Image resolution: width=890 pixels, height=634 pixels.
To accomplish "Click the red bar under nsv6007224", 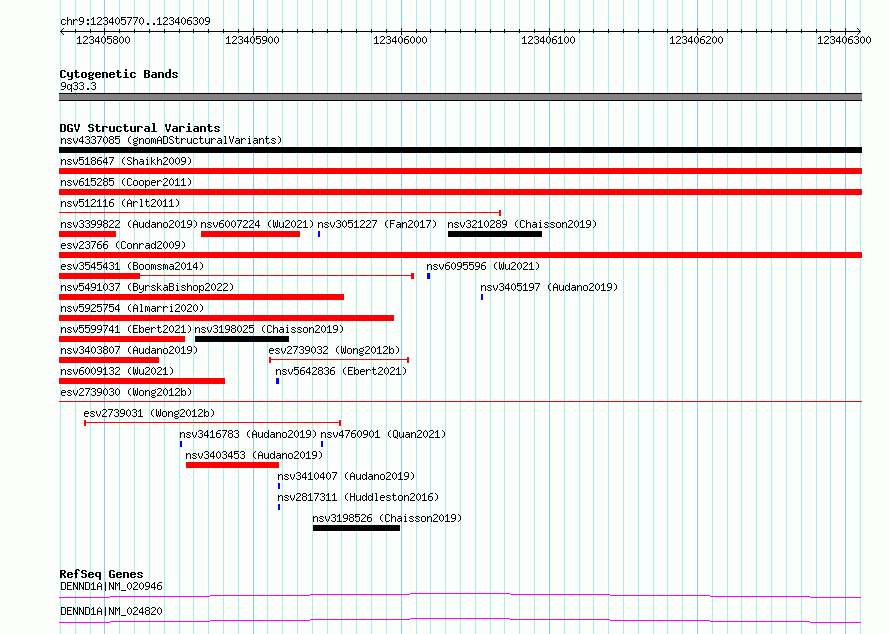I will (x=250, y=234).
